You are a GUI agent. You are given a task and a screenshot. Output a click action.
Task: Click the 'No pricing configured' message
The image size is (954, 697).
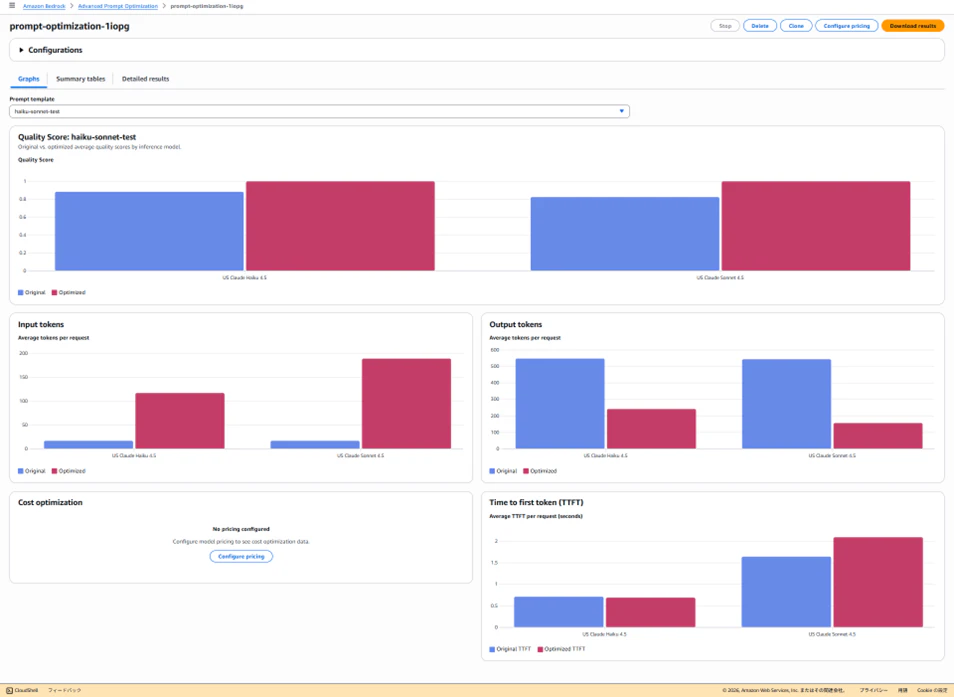[x=241, y=529]
